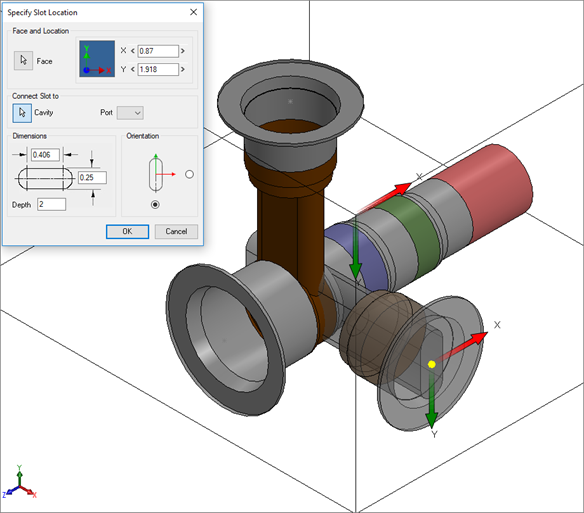
Task: Close the Specify Slot Location dialog
Action: click(193, 12)
